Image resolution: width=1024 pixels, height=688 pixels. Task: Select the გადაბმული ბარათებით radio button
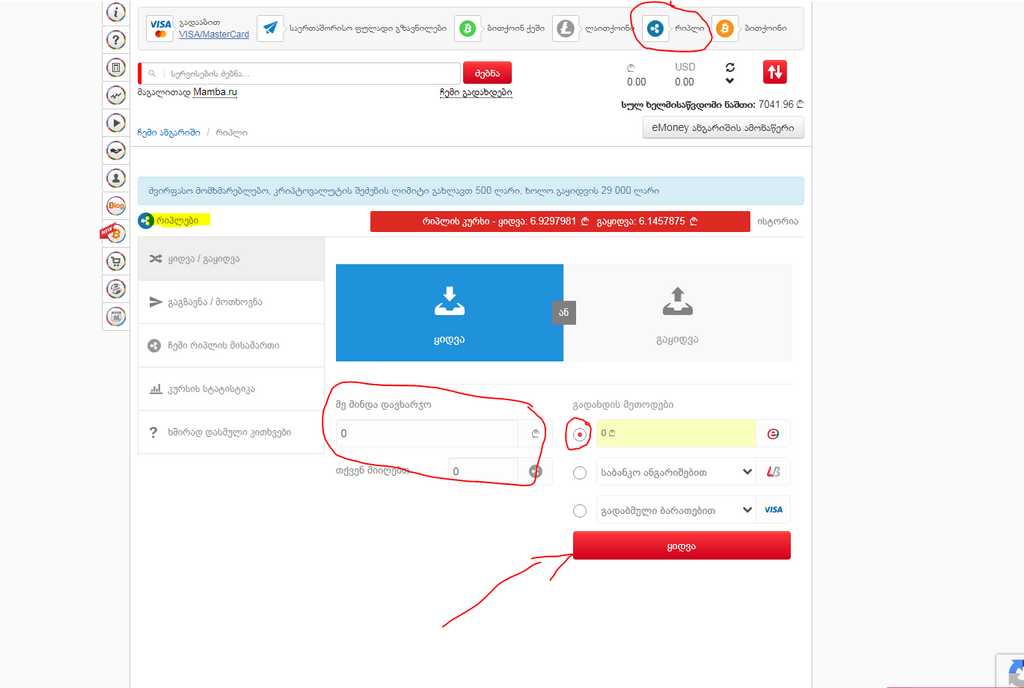579,510
